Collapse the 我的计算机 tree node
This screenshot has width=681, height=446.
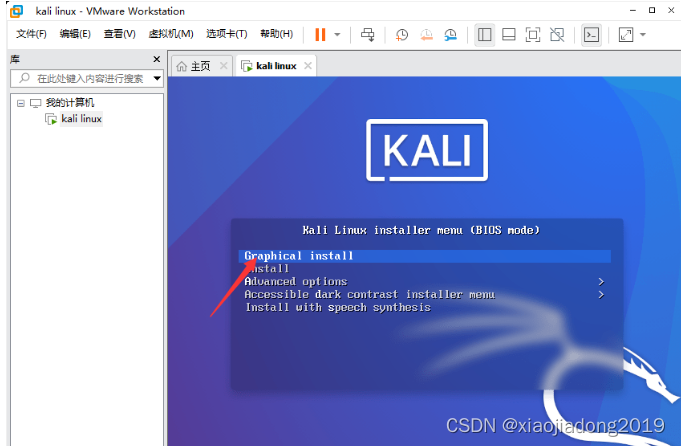(x=20, y=103)
